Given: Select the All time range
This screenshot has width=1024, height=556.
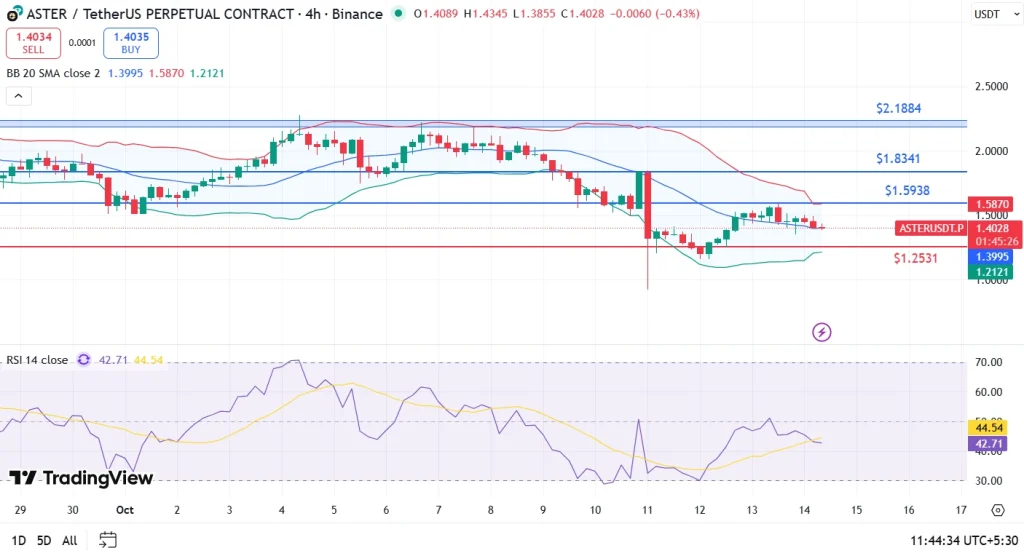Looking at the screenshot, I should (x=70, y=540).
